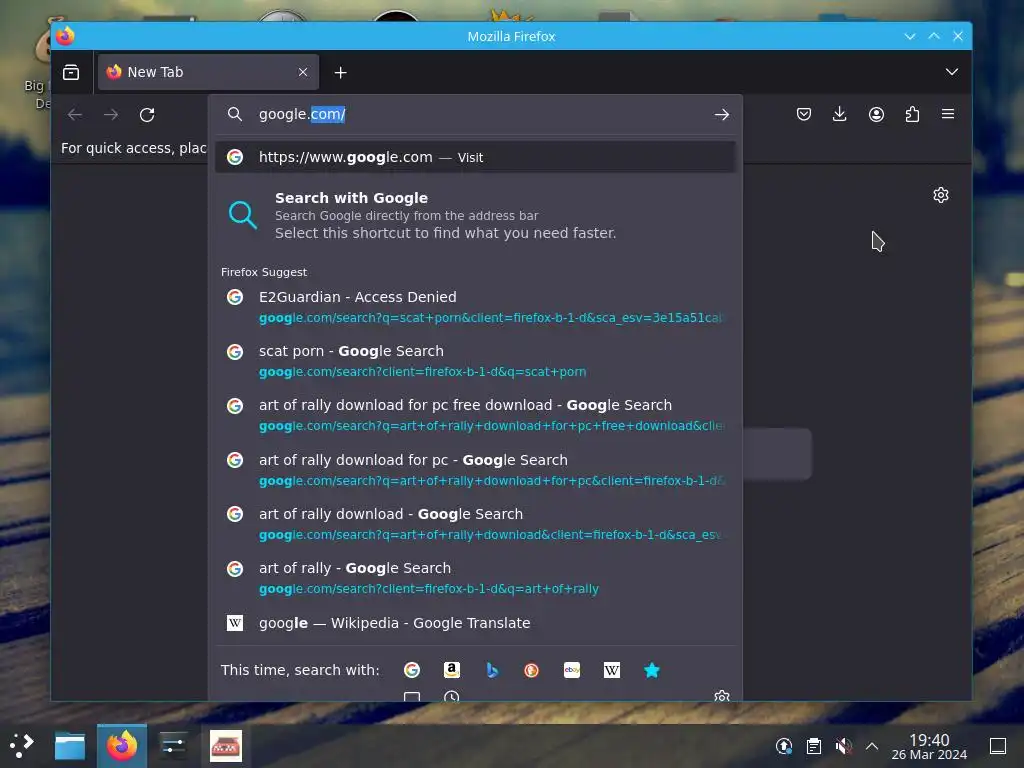Open E2Guardian - Access Denied suggestion
1024x768 pixels.
(x=475, y=307)
